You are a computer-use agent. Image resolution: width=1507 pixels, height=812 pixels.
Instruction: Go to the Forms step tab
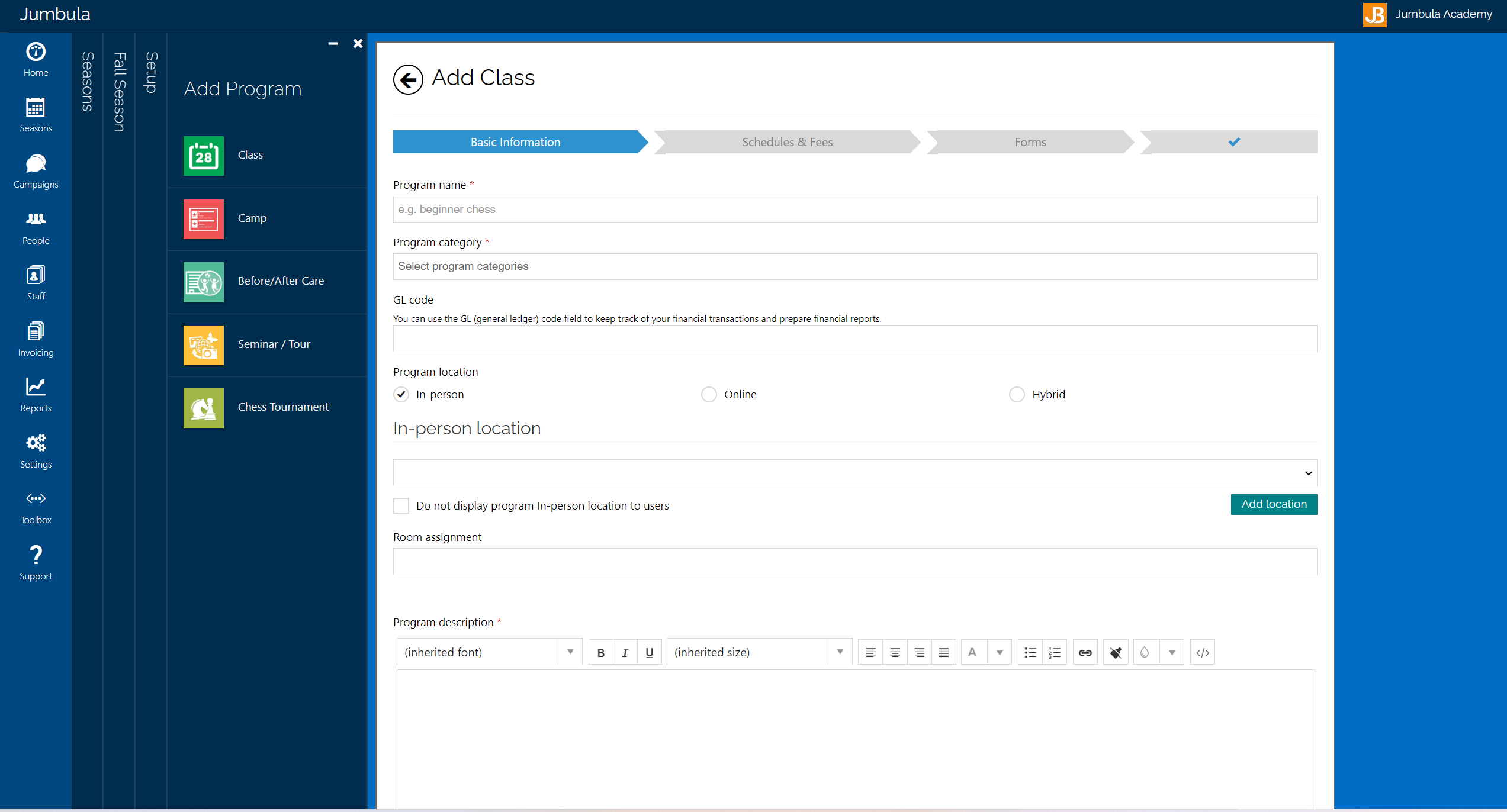coord(1030,142)
